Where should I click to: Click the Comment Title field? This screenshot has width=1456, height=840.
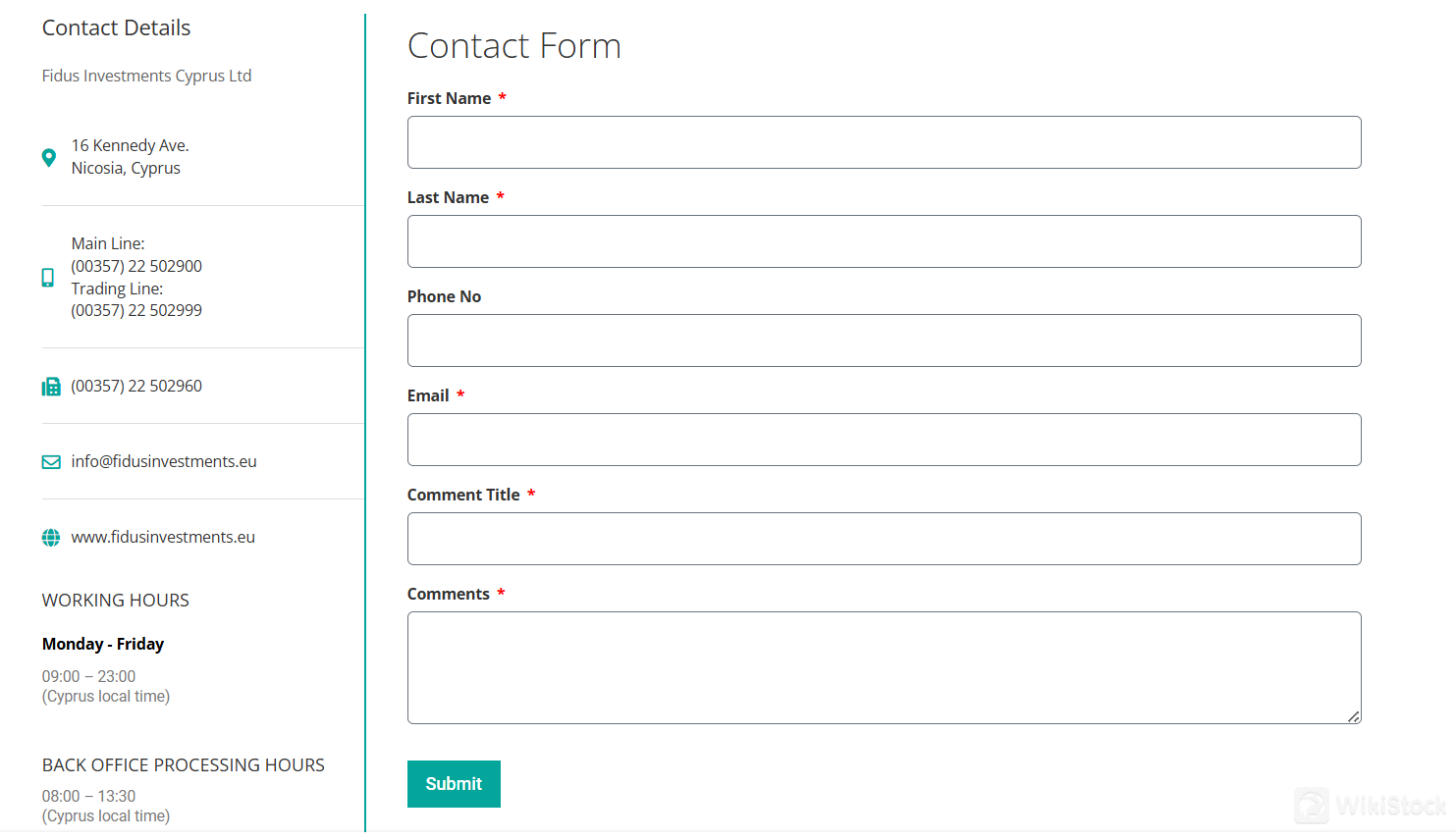pyautogui.click(x=884, y=539)
